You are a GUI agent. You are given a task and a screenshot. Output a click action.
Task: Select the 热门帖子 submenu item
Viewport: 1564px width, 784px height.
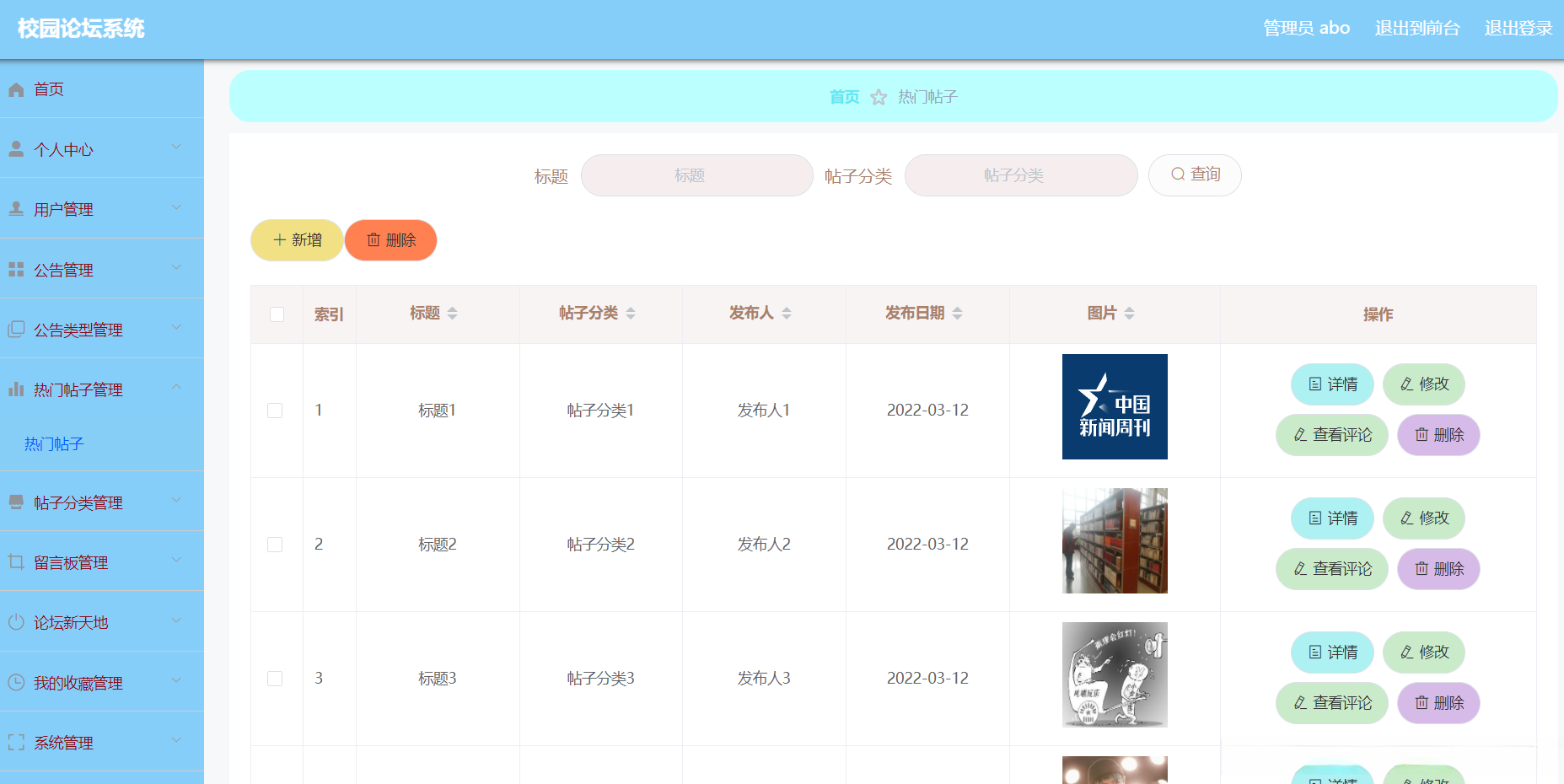coord(54,444)
